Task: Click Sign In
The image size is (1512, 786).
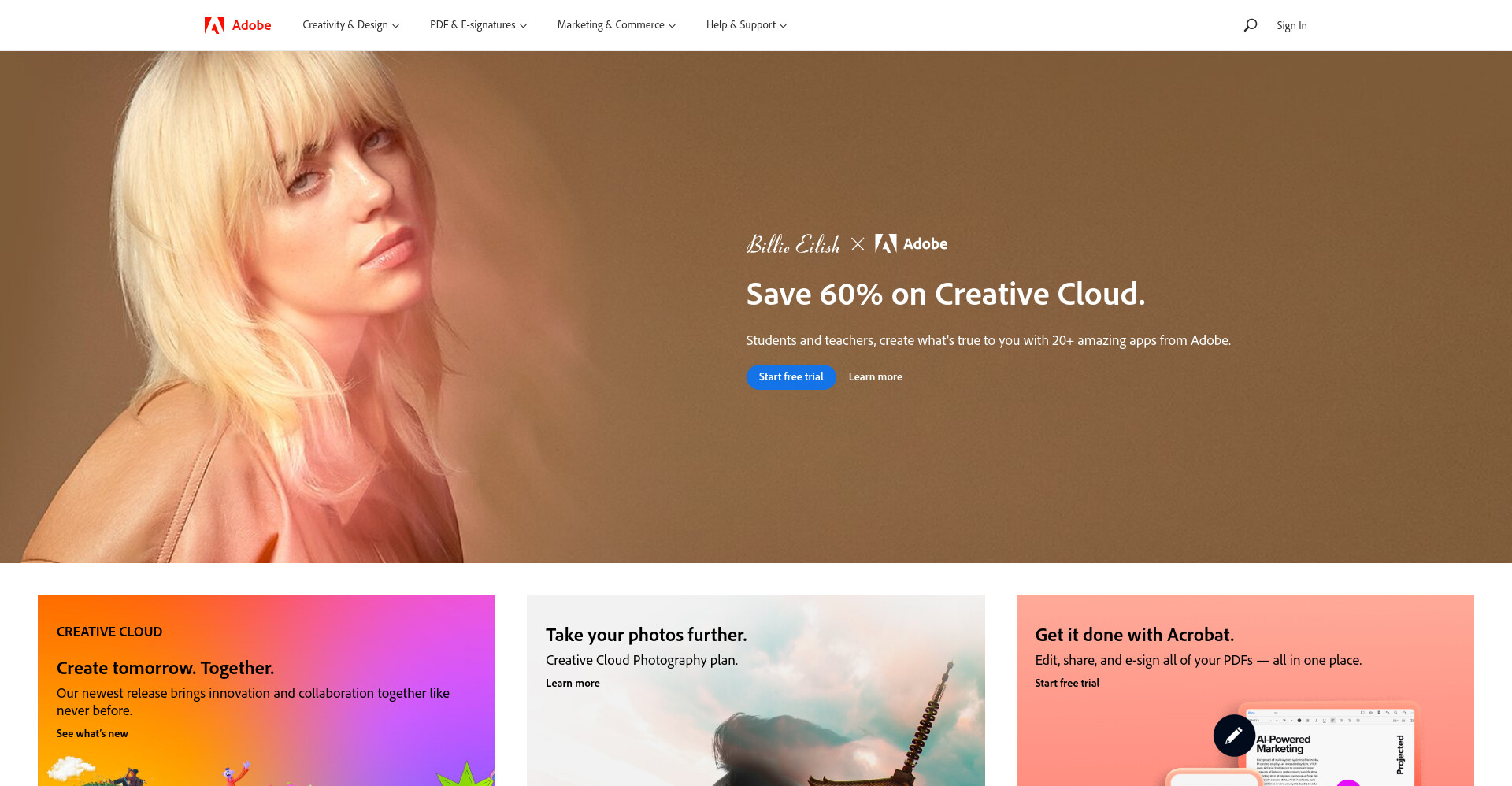Action: tap(1291, 25)
